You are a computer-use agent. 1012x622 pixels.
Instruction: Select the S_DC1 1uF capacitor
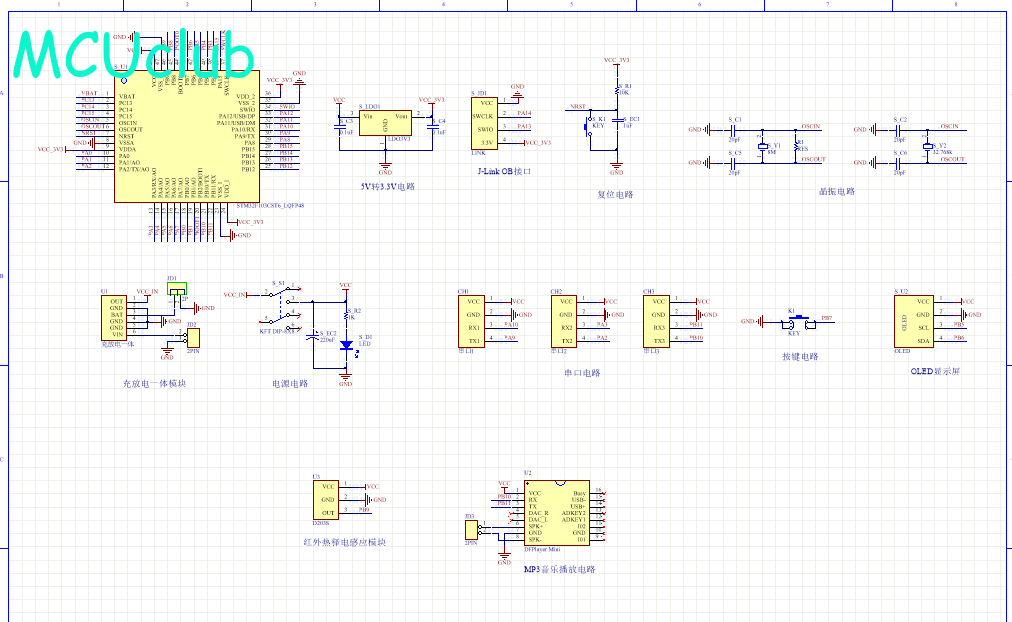[x=617, y=120]
